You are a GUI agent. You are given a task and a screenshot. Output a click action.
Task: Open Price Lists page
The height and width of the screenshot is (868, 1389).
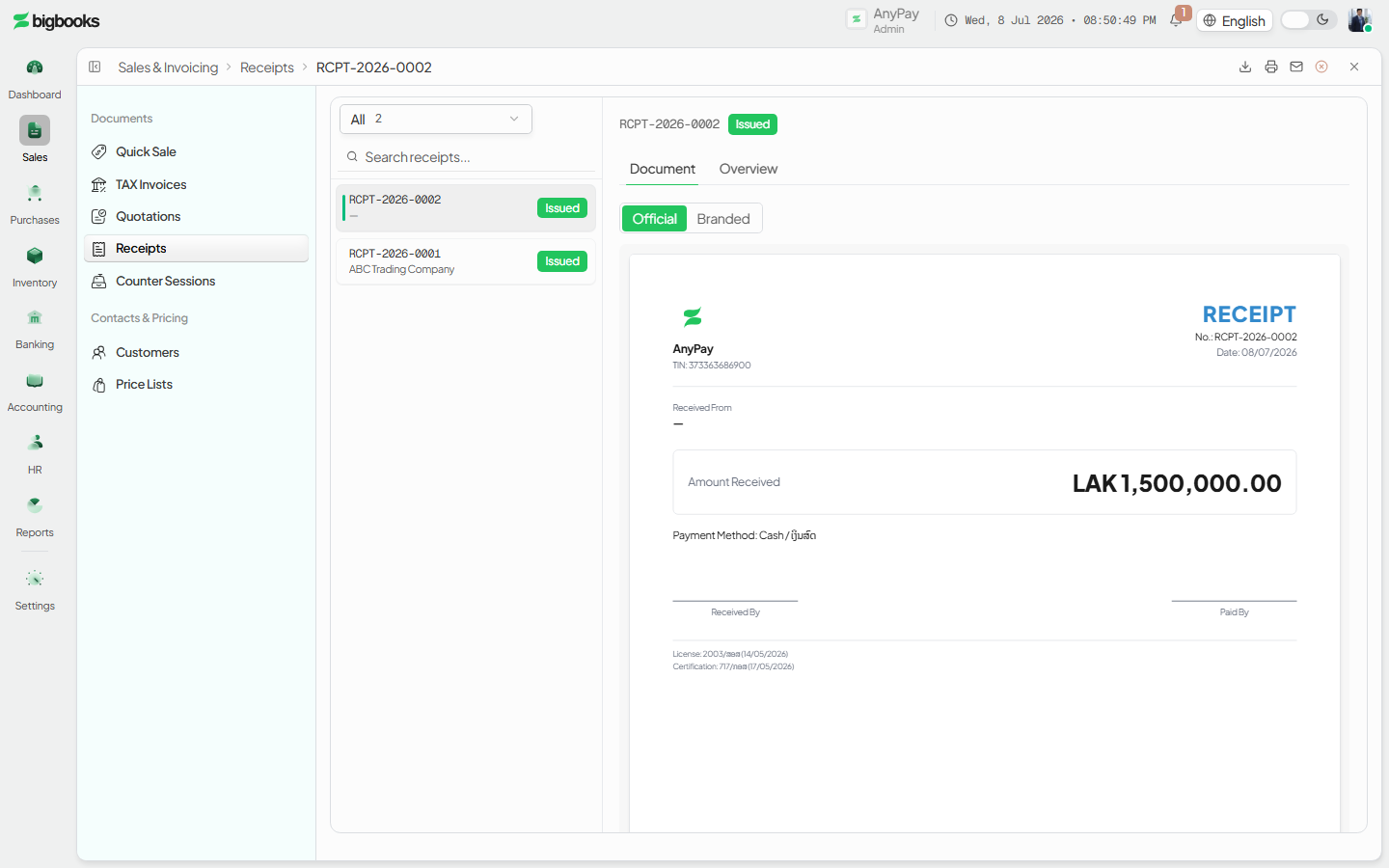(196, 384)
